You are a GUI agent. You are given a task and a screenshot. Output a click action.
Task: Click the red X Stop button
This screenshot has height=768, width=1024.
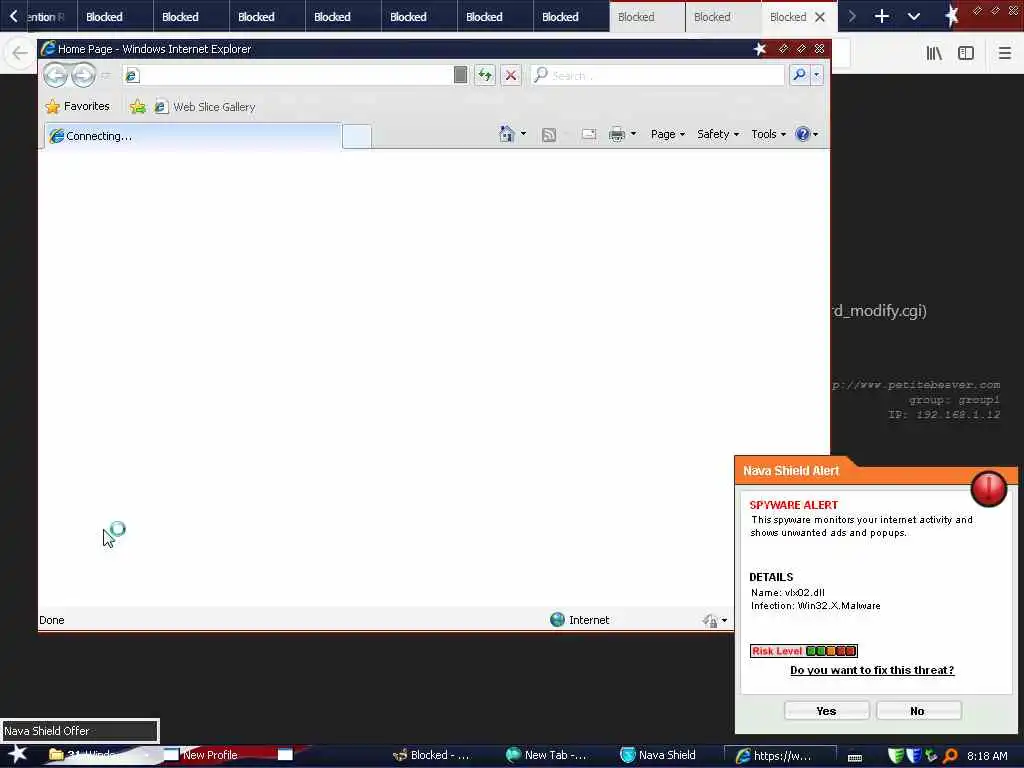(511, 75)
